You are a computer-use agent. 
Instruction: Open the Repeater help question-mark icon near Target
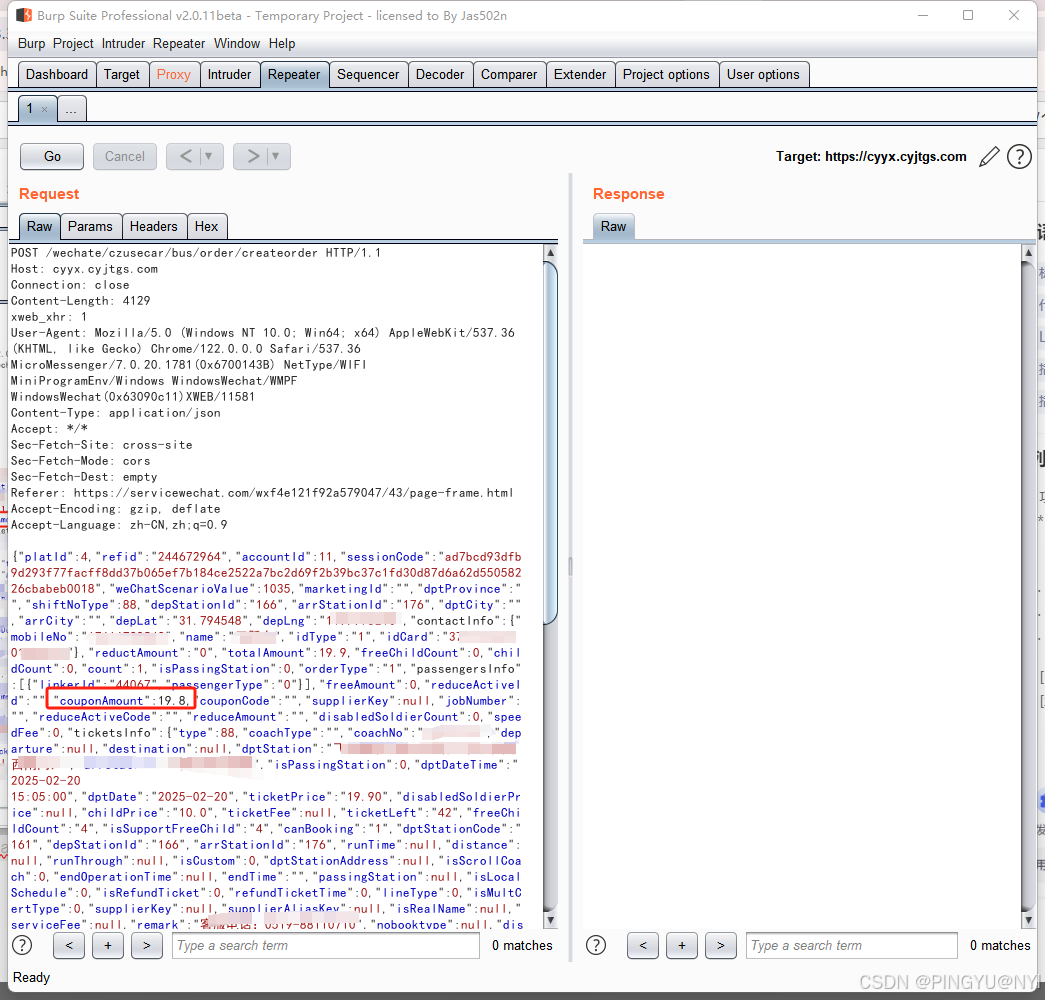tap(1019, 157)
